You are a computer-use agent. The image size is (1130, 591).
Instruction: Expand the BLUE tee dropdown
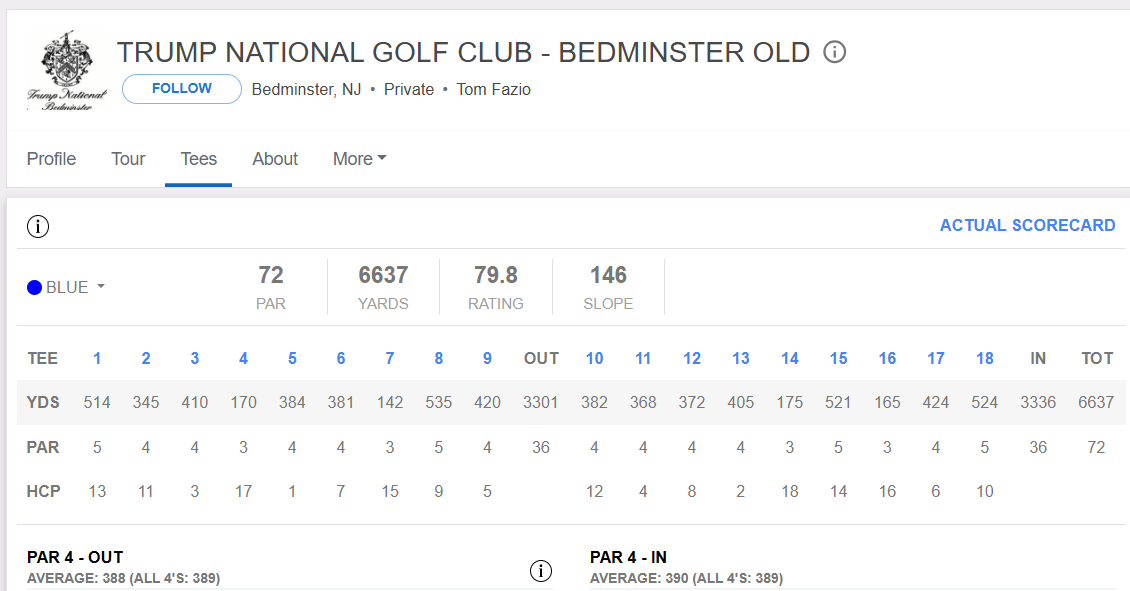pos(66,287)
